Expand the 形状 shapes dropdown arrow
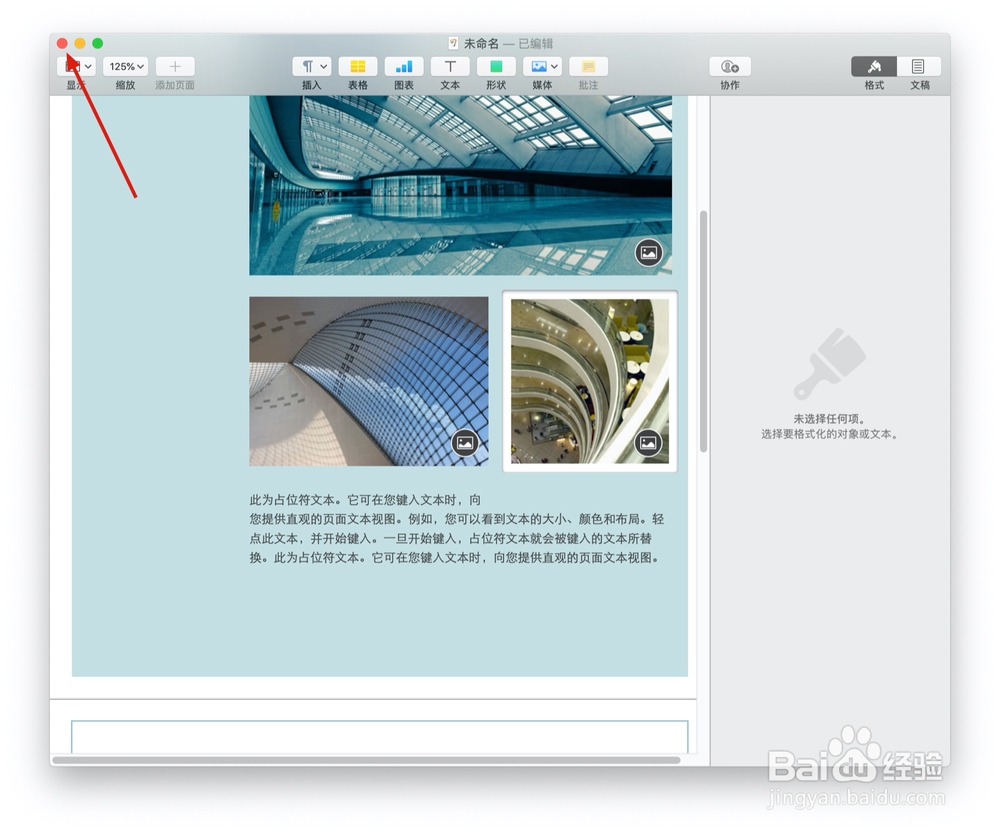Viewport: 1000px width, 832px height. point(507,66)
